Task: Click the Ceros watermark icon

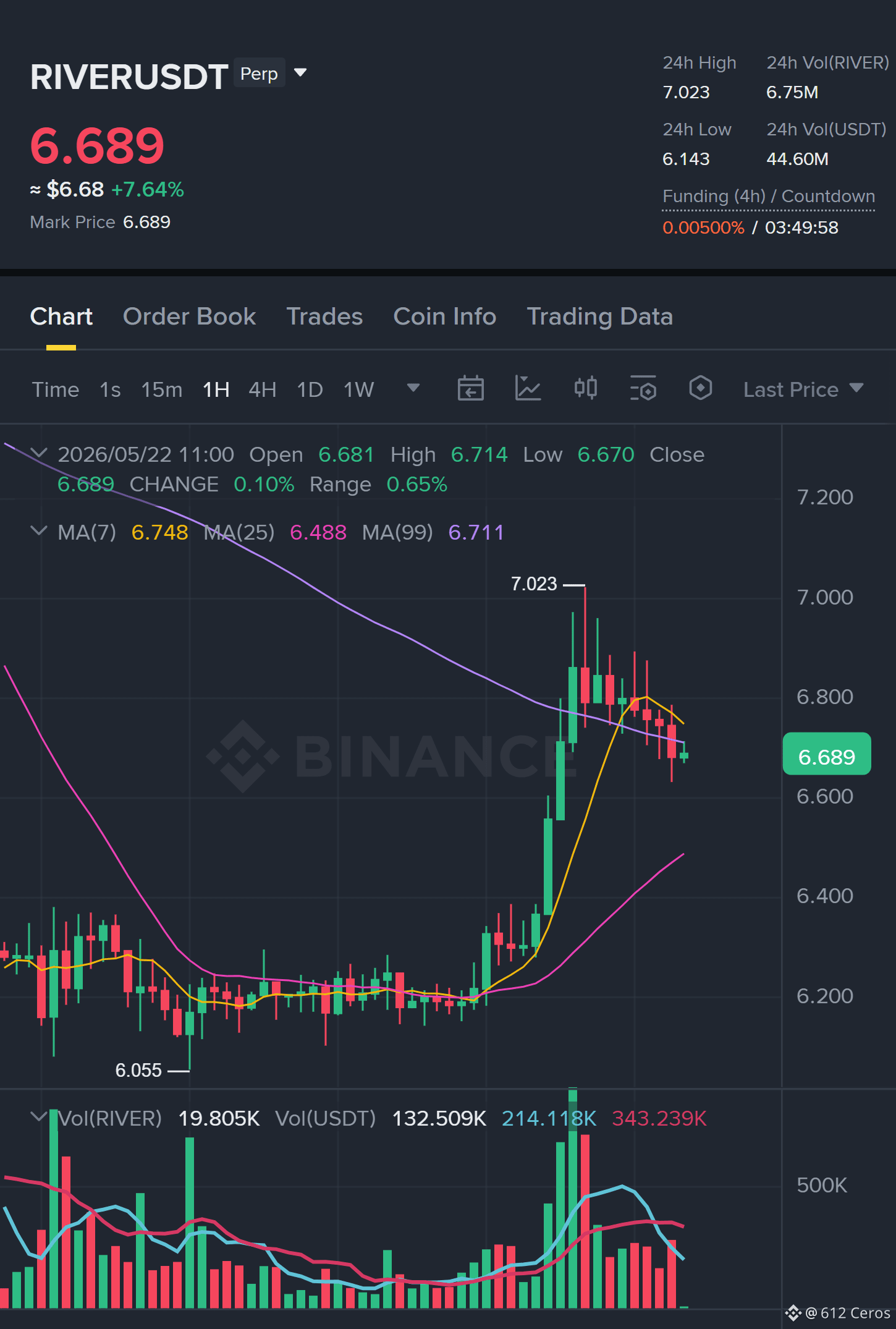Action: [x=793, y=1313]
